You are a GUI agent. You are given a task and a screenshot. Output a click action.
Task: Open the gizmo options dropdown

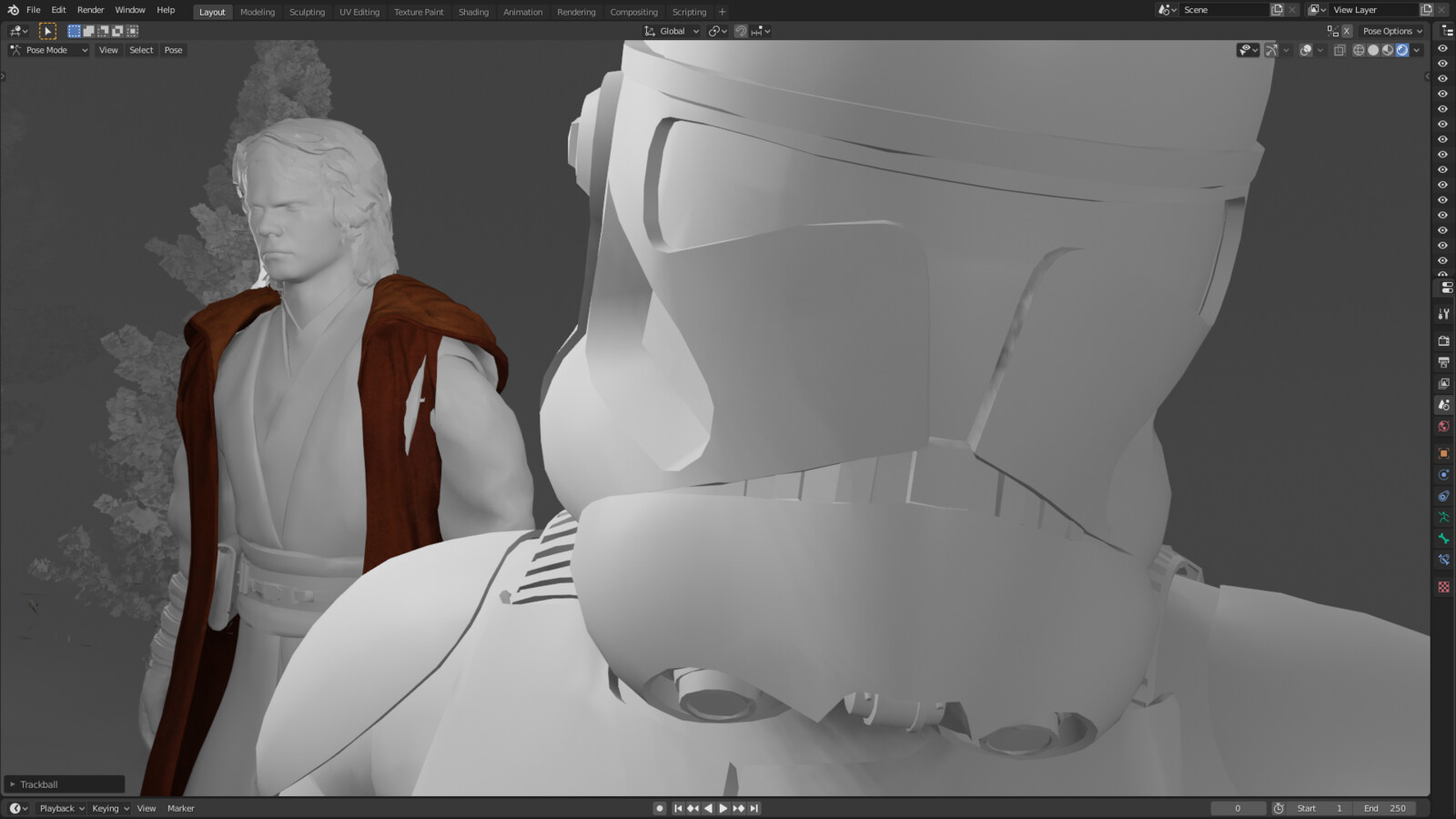(x=1286, y=50)
